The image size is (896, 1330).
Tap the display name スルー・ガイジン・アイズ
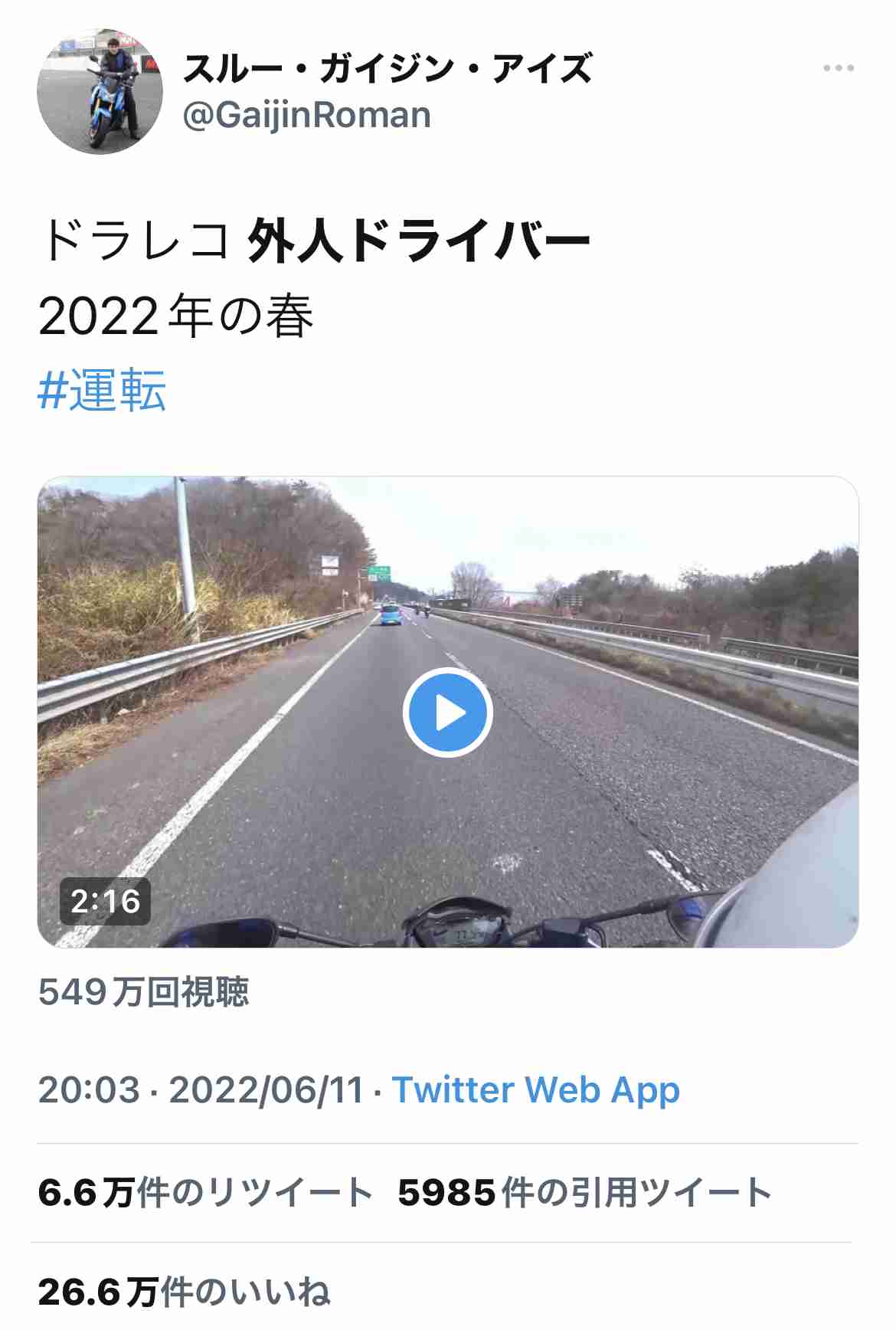tap(388, 68)
